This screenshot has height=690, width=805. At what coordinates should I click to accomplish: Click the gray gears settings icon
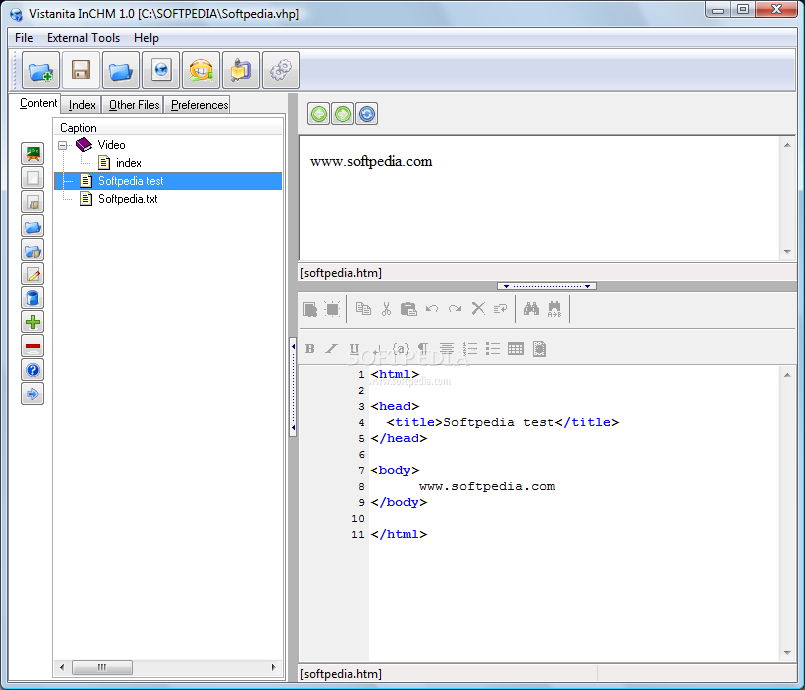[x=281, y=70]
